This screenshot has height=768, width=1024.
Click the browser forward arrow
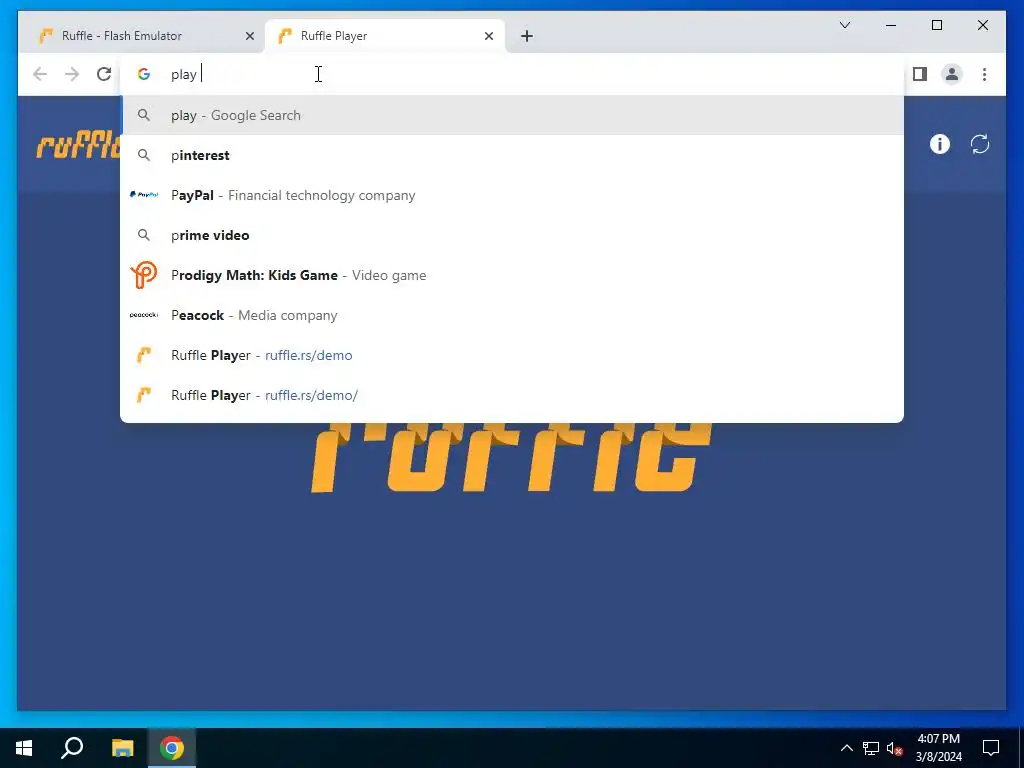tap(72, 74)
